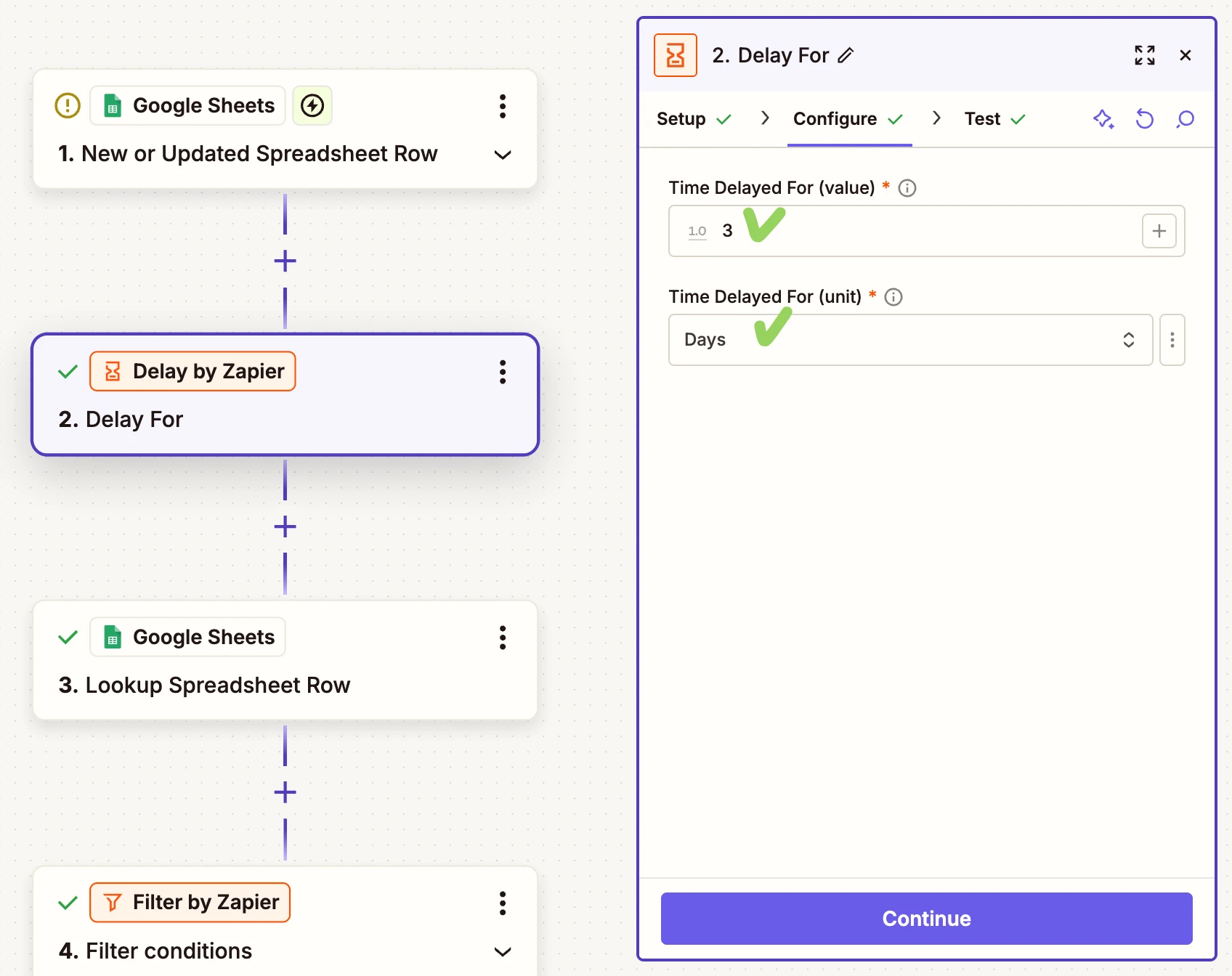Screen dimensions: 1232x976
Task: Add step between Delay and Lookup Spreadsheet Row
Action: coord(285,526)
